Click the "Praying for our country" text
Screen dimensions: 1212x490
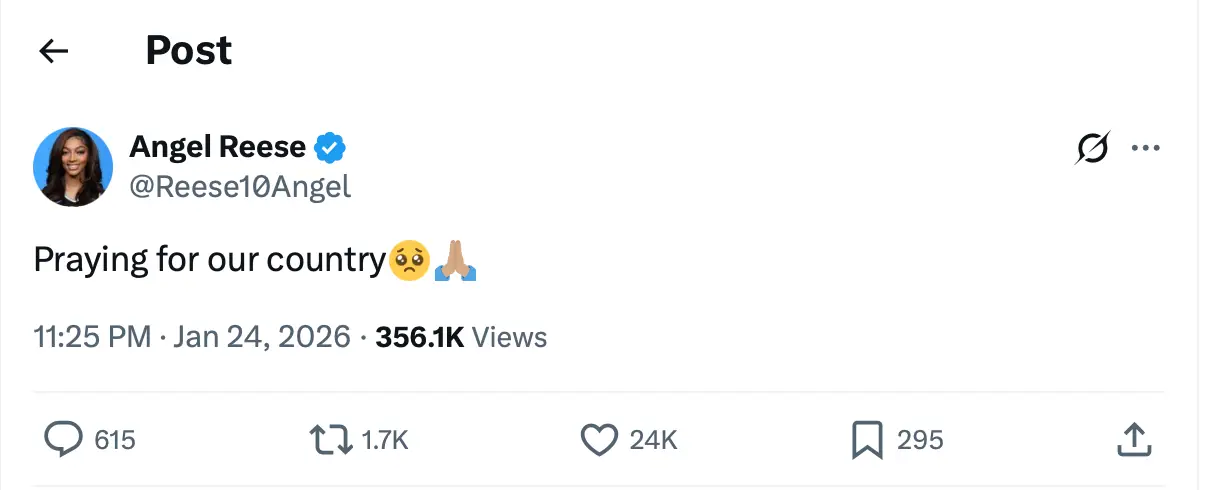pyautogui.click(x=209, y=260)
